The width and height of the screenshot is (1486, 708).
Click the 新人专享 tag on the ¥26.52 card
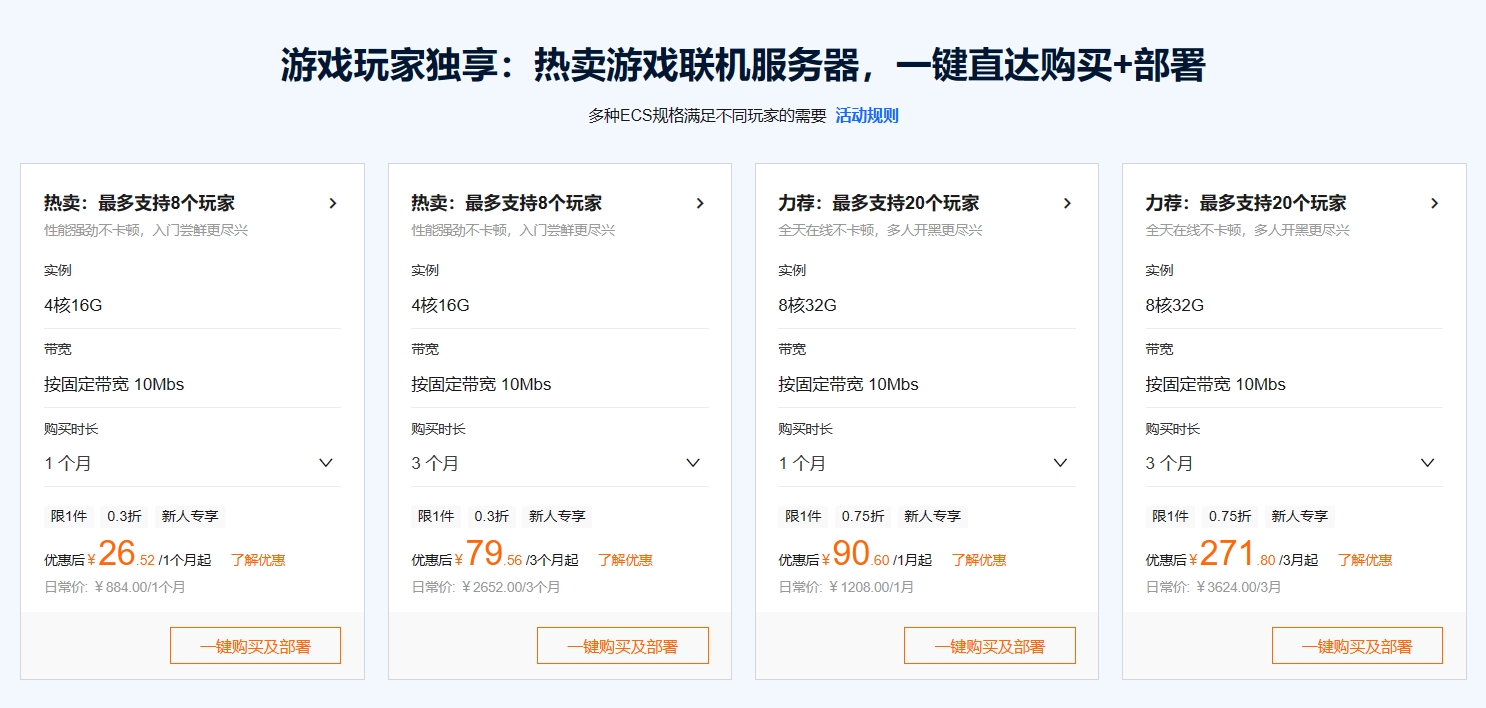point(190,516)
